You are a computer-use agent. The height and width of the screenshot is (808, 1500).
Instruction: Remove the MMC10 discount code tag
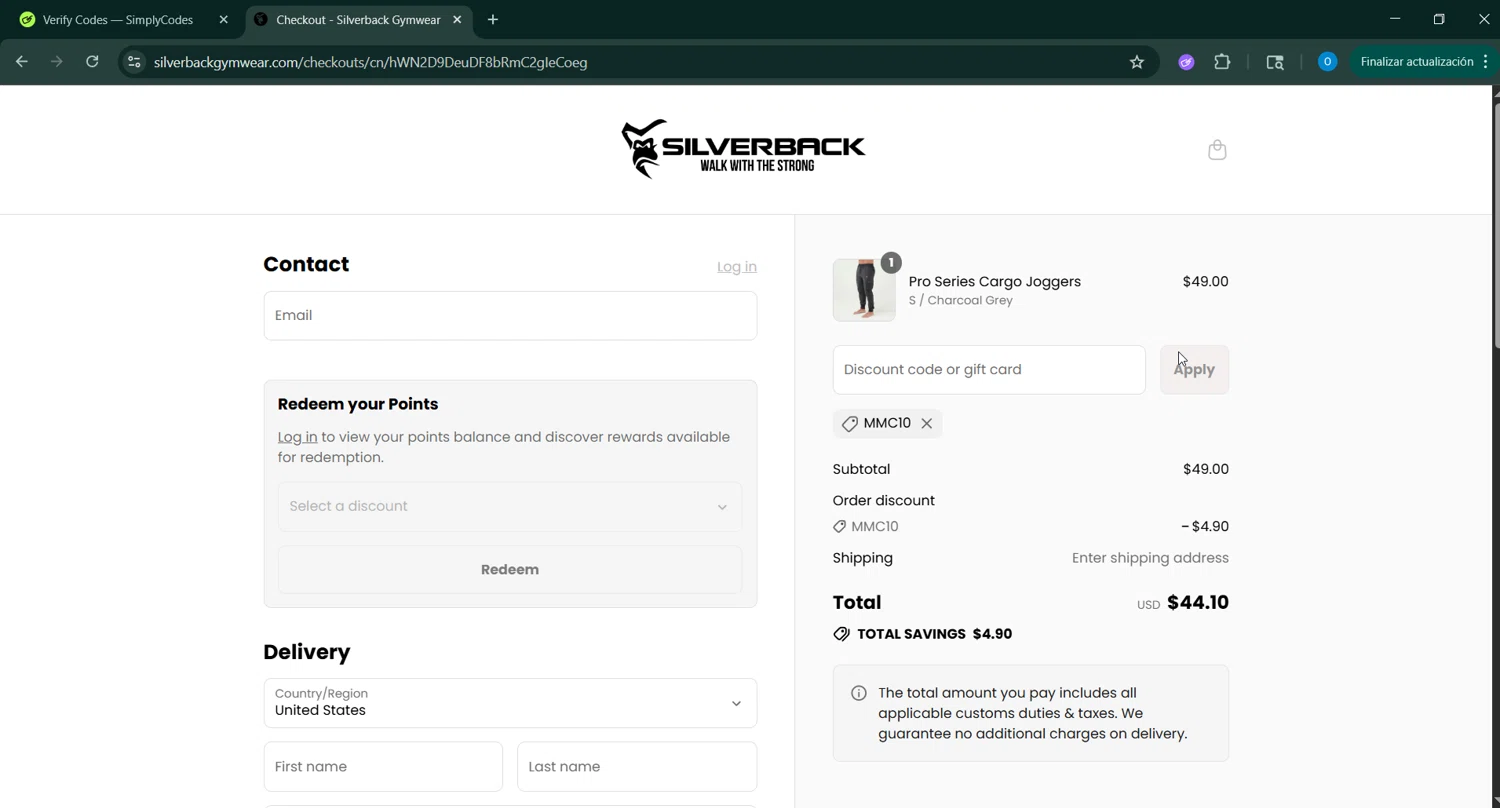[927, 423]
